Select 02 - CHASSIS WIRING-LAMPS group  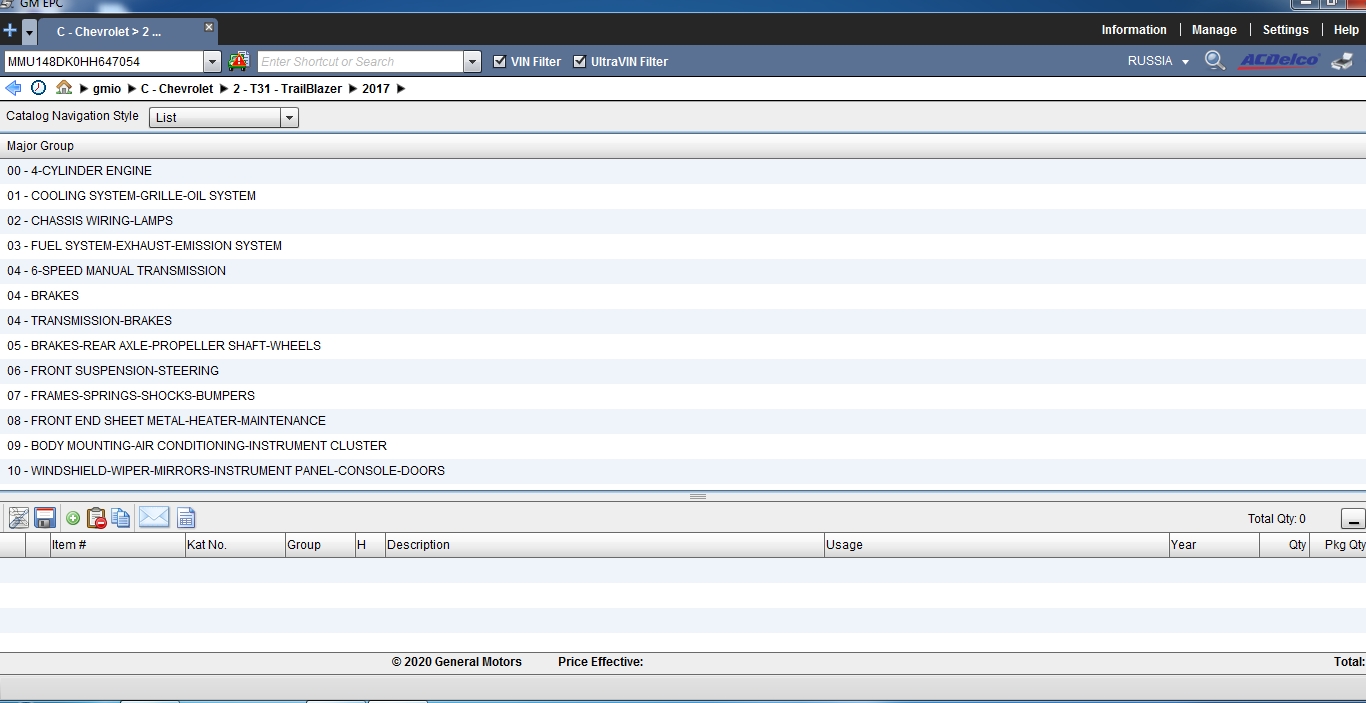683,221
